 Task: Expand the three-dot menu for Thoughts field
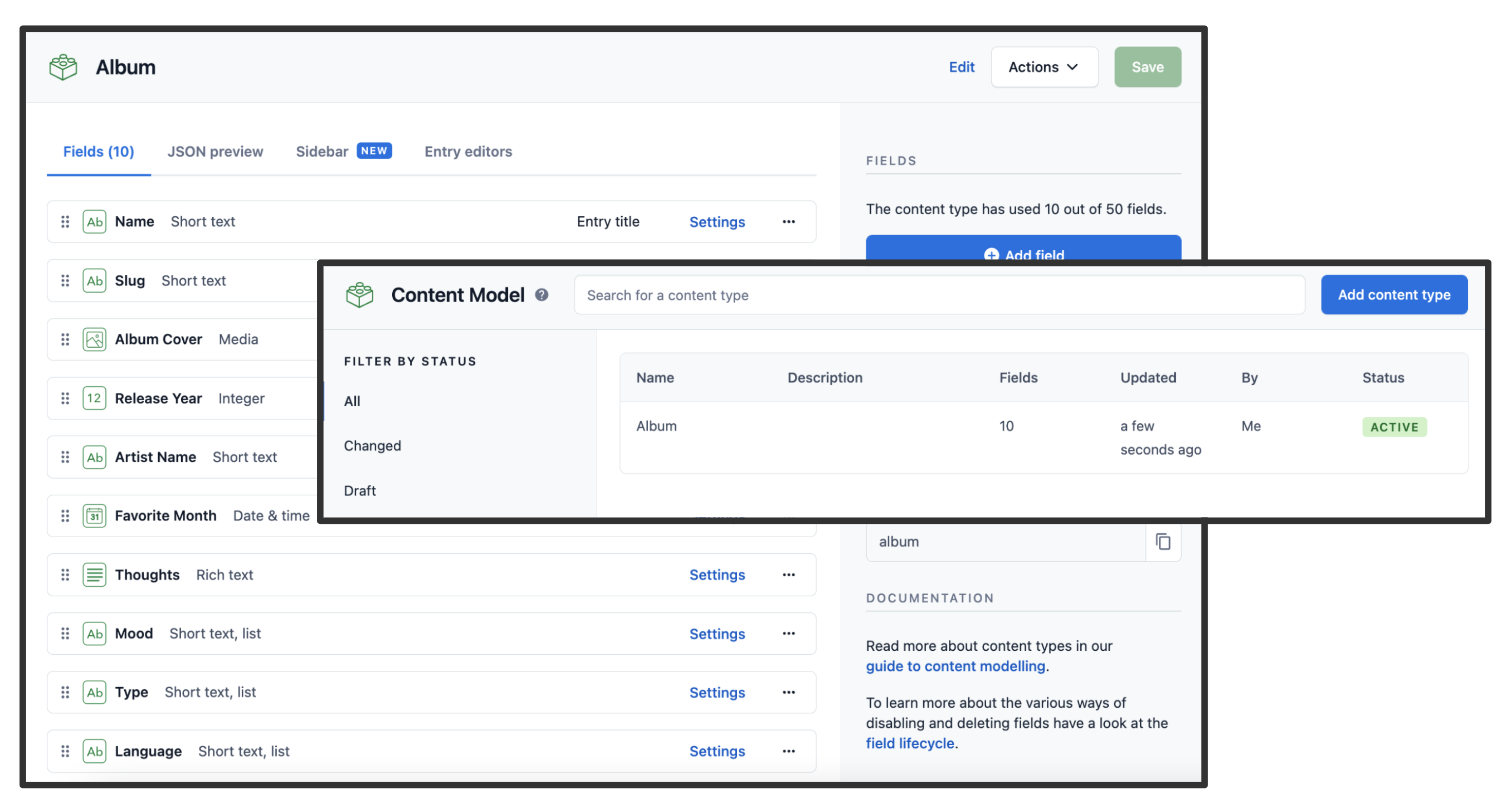(789, 574)
